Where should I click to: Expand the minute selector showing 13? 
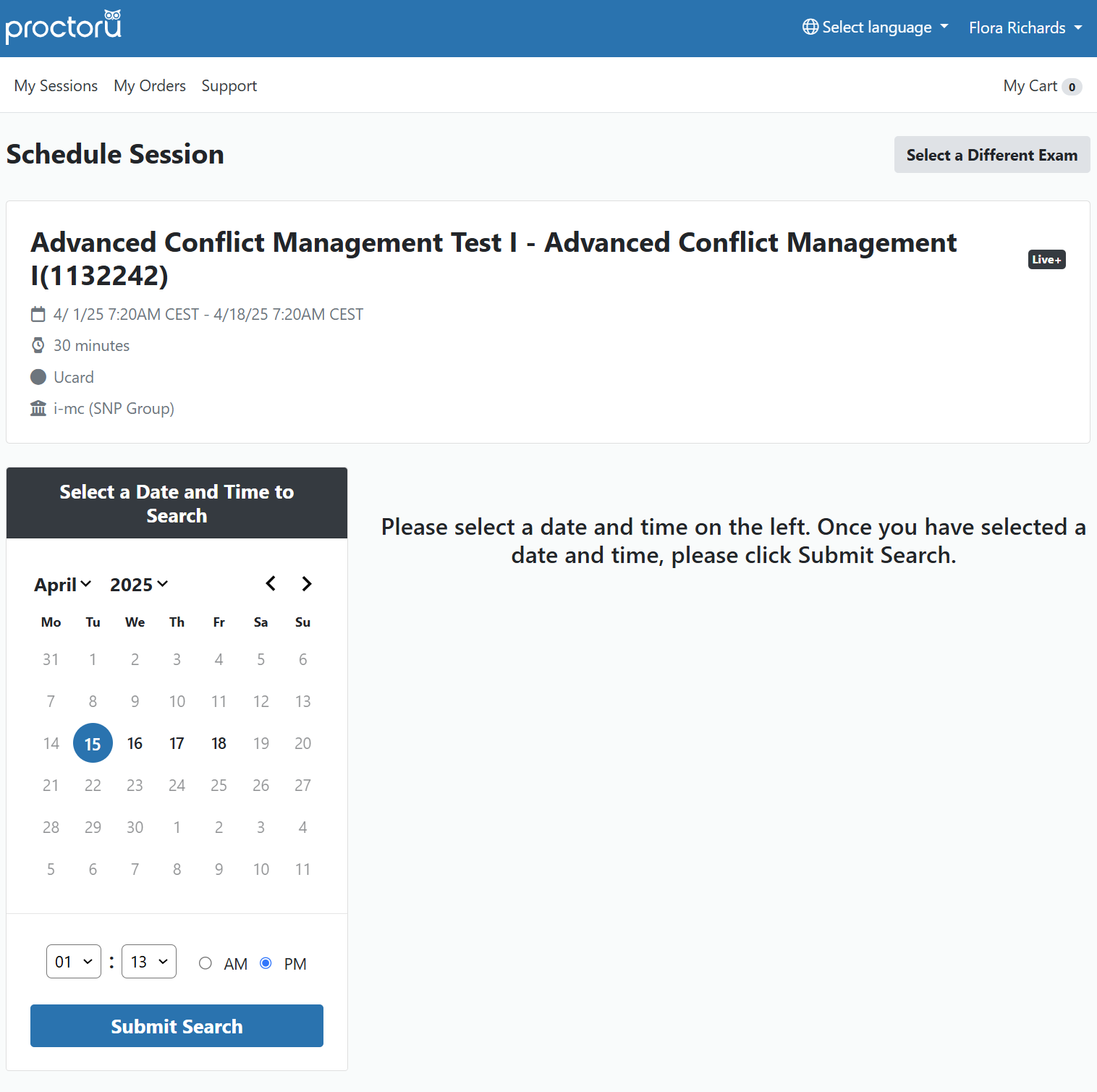[x=149, y=962]
